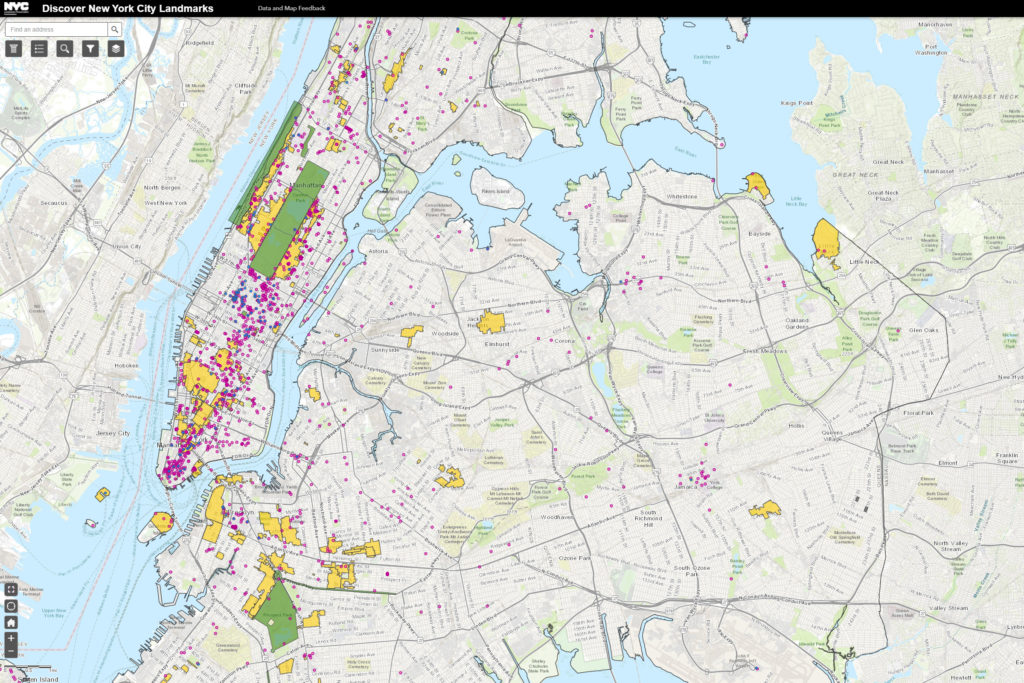Viewport: 1024px width, 683px height.
Task: Click the South Ozone Park map label
Action: pyautogui.click(x=692, y=571)
